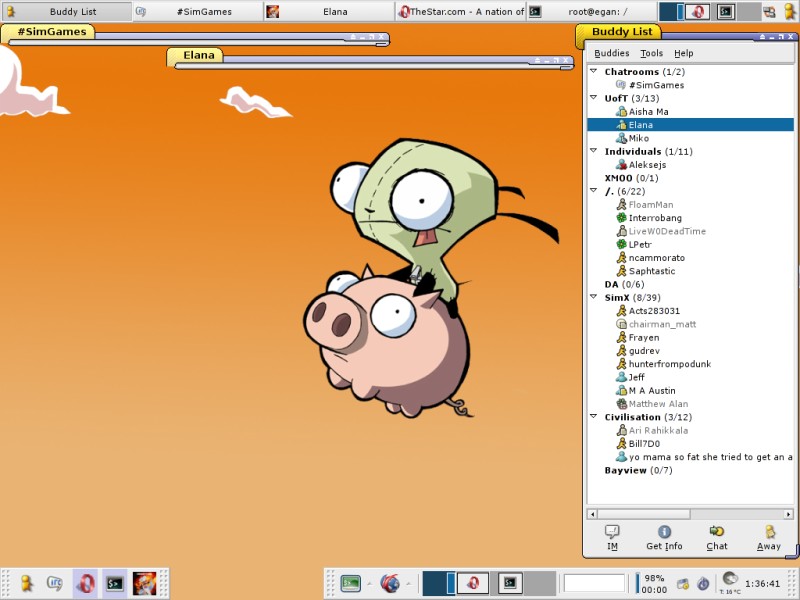Switch to root@egan terminal in taskbar
The height and width of the screenshot is (600, 800).
pyautogui.click(x=590, y=12)
